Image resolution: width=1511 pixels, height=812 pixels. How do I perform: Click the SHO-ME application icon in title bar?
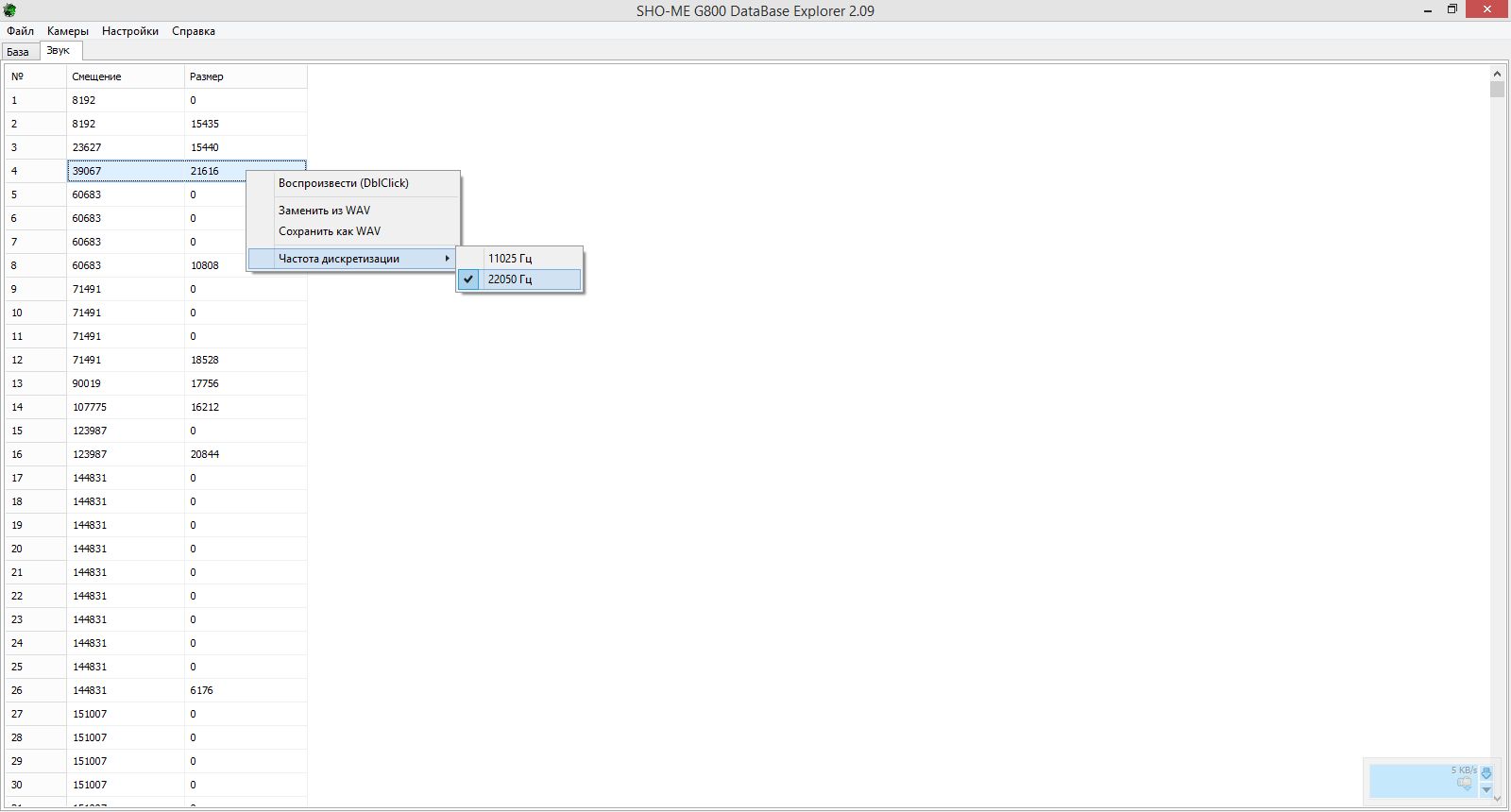click(10, 10)
